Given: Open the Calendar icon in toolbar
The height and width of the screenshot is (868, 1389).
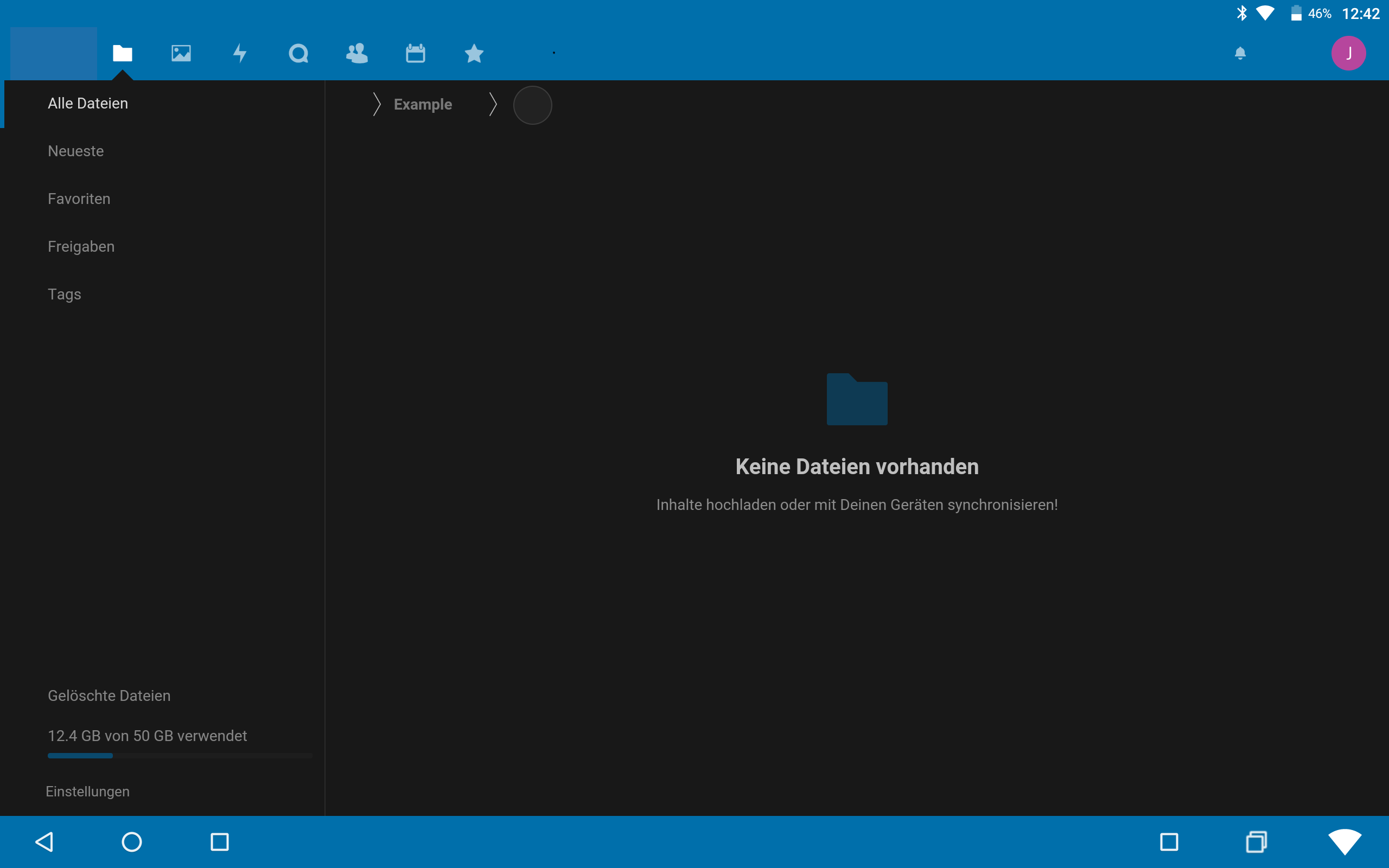Looking at the screenshot, I should pos(415,53).
